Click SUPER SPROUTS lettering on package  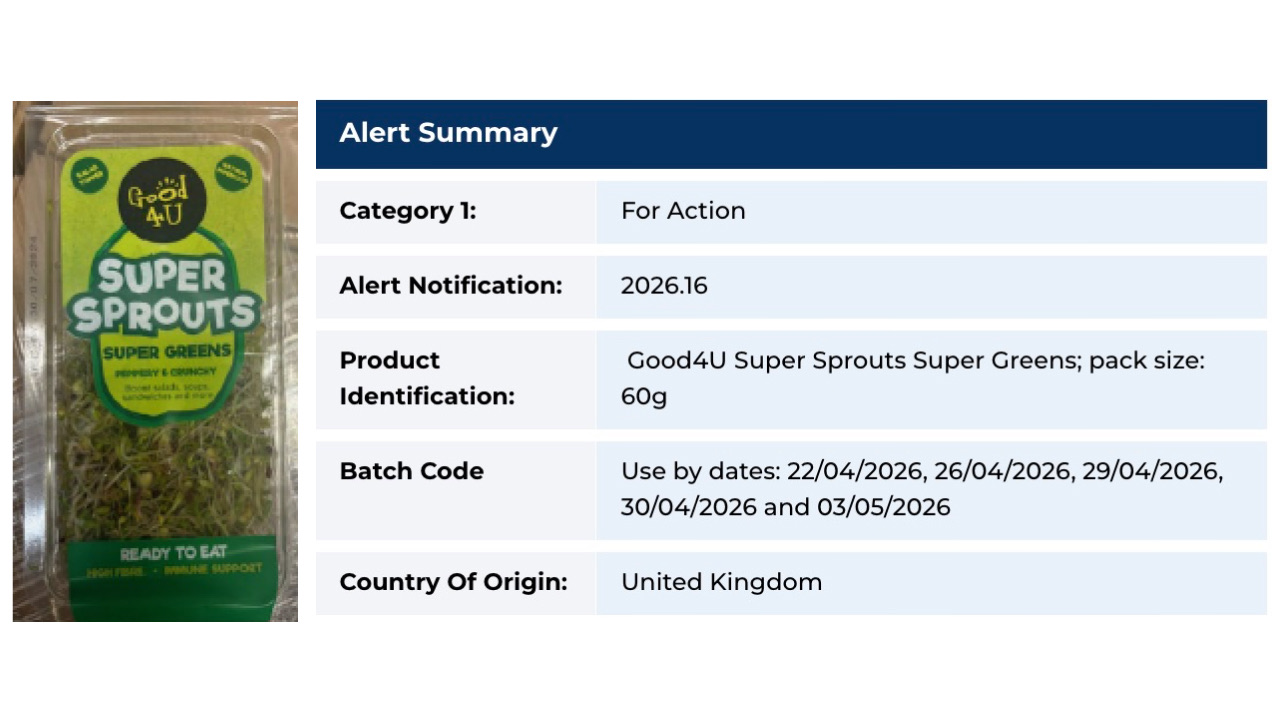(163, 296)
